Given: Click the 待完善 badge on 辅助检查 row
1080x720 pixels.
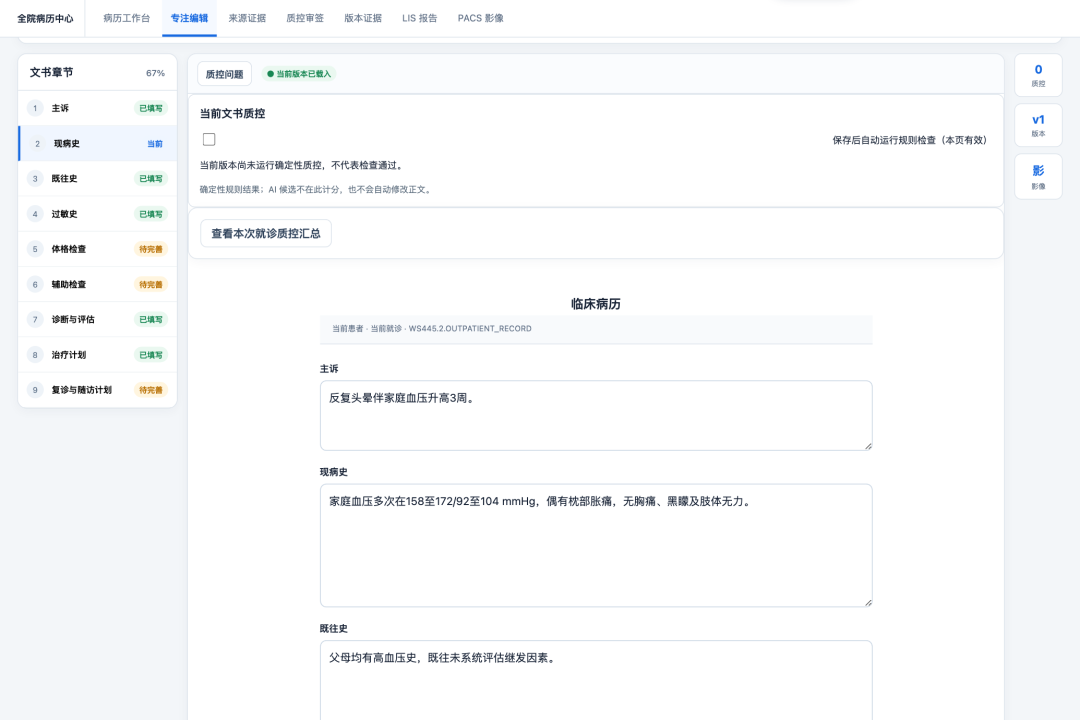Looking at the screenshot, I should pyautogui.click(x=151, y=285).
